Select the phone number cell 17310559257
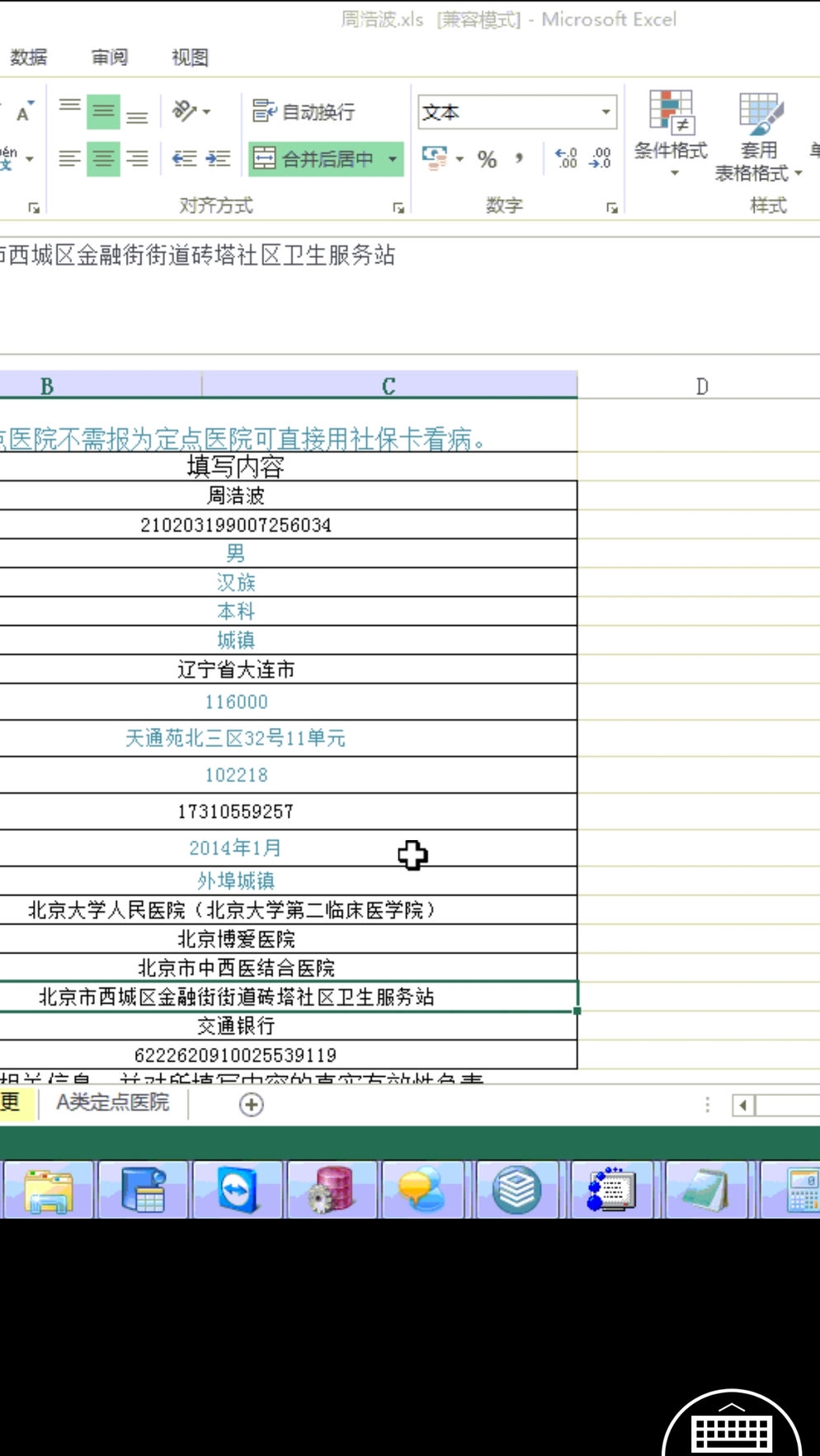The height and width of the screenshot is (1456, 820). click(289, 811)
